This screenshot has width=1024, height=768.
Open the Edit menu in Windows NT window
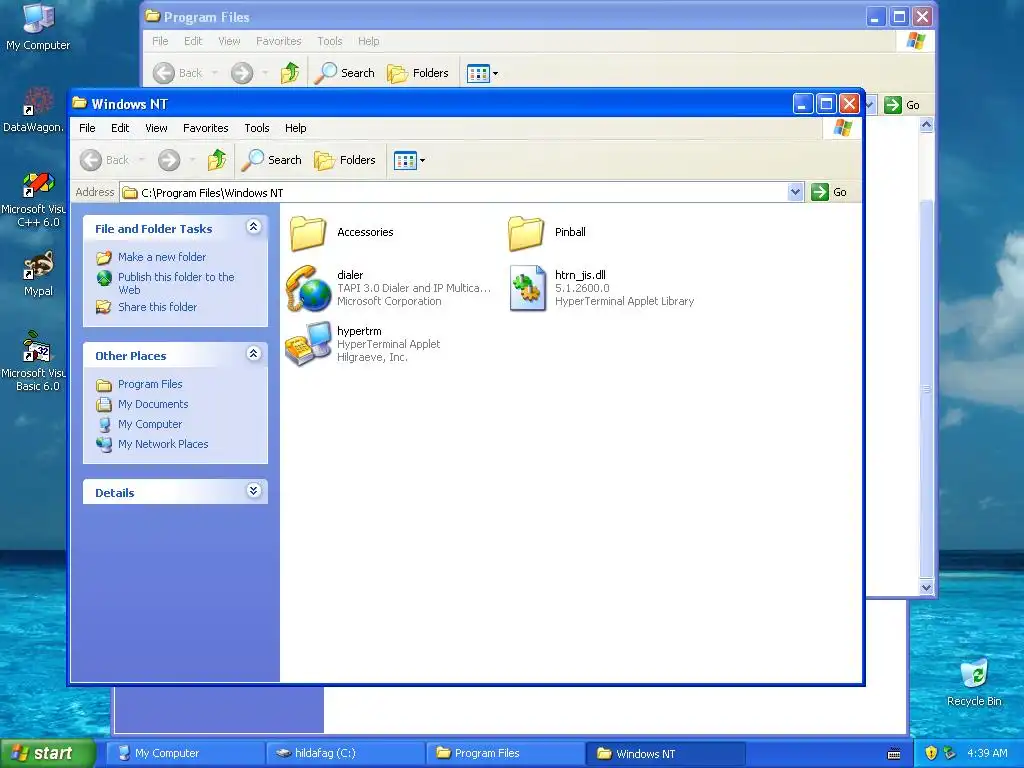coord(120,128)
